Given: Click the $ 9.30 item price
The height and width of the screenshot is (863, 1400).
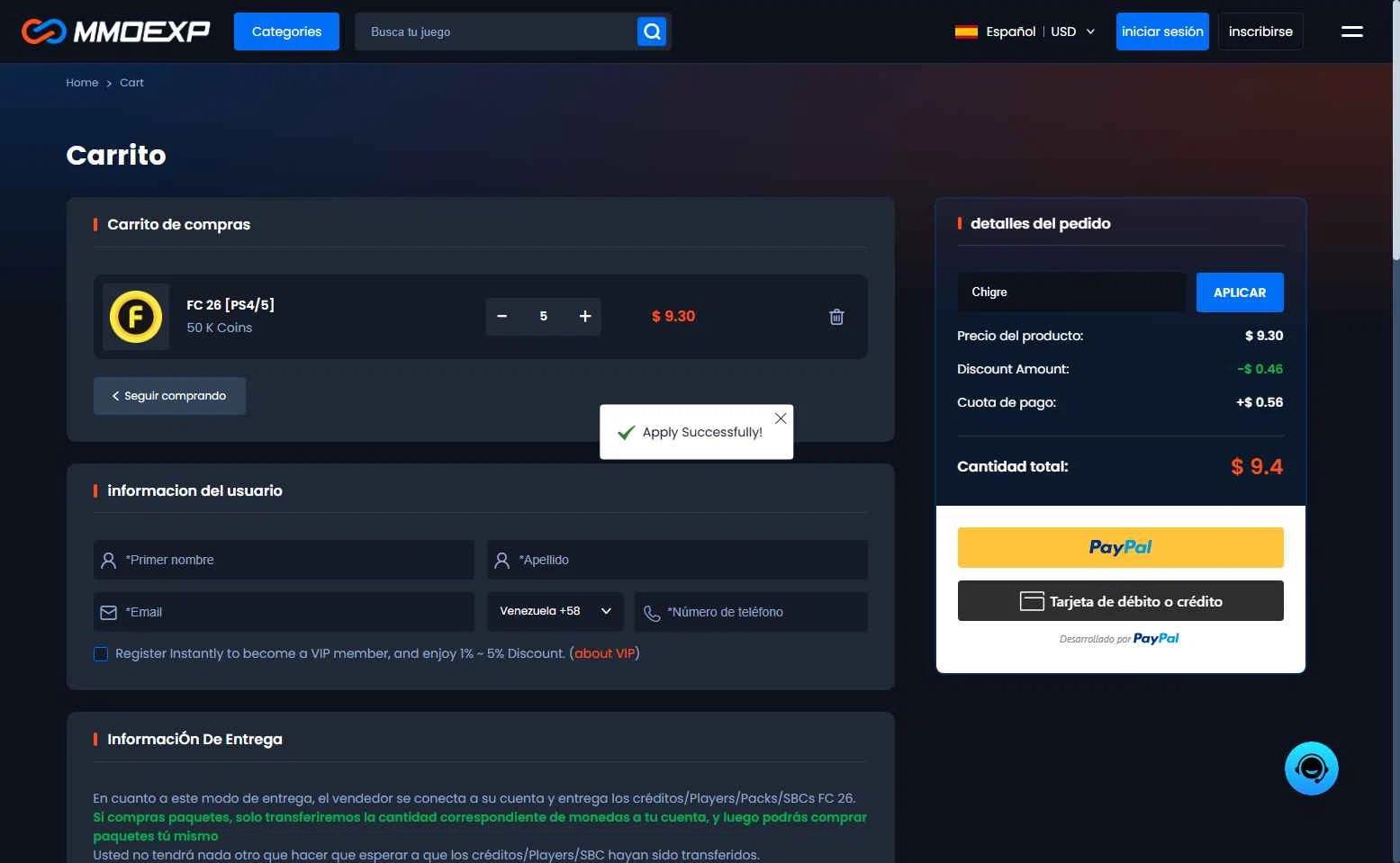Looking at the screenshot, I should click(x=673, y=316).
